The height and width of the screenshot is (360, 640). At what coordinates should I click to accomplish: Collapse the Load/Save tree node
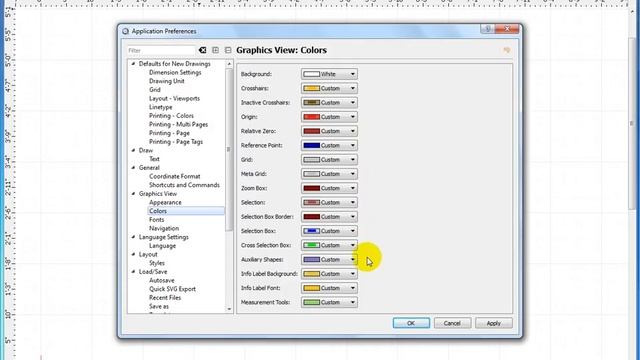[133, 271]
